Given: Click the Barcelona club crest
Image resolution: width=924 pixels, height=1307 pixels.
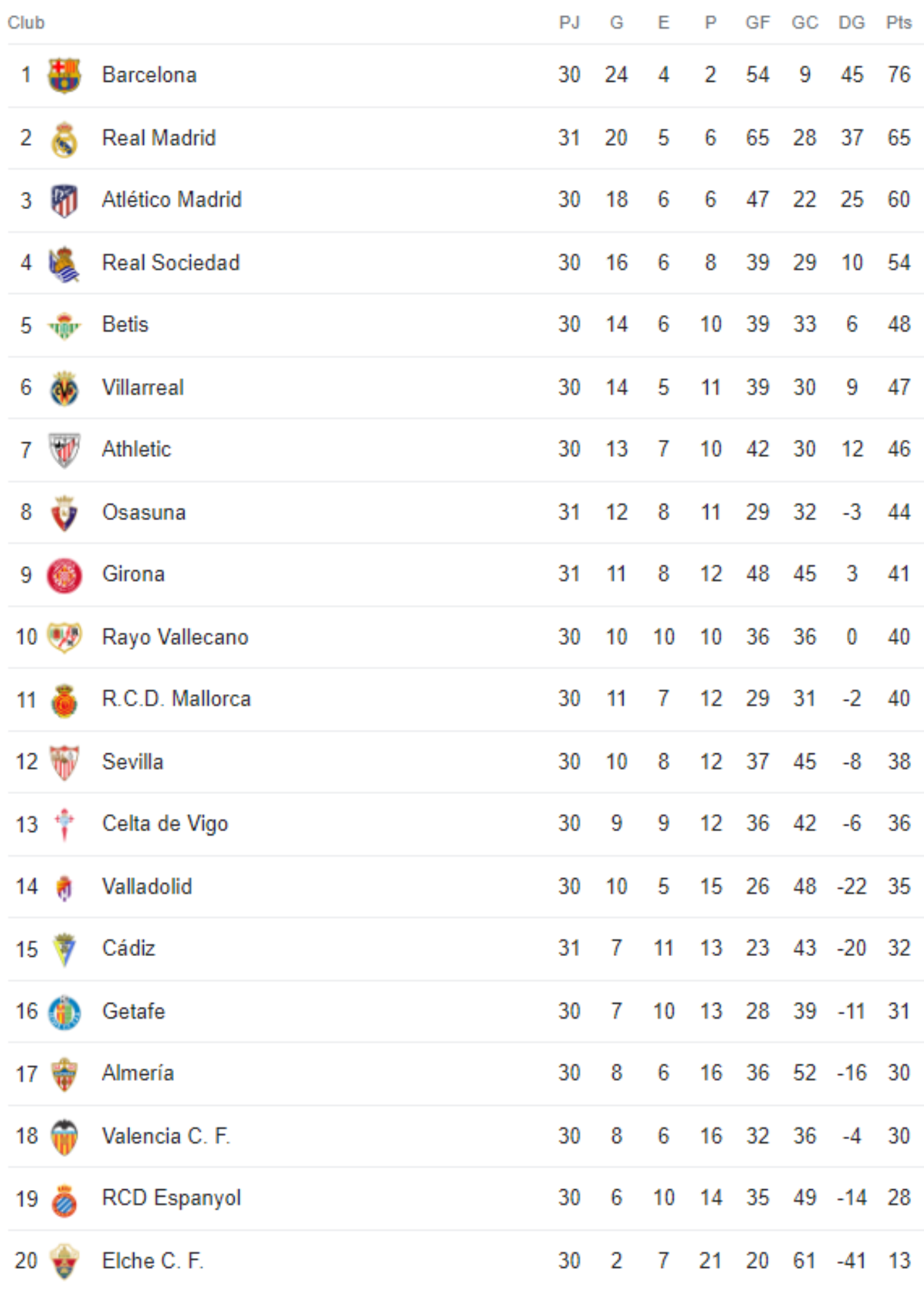Looking at the screenshot, I should tap(64, 75).
